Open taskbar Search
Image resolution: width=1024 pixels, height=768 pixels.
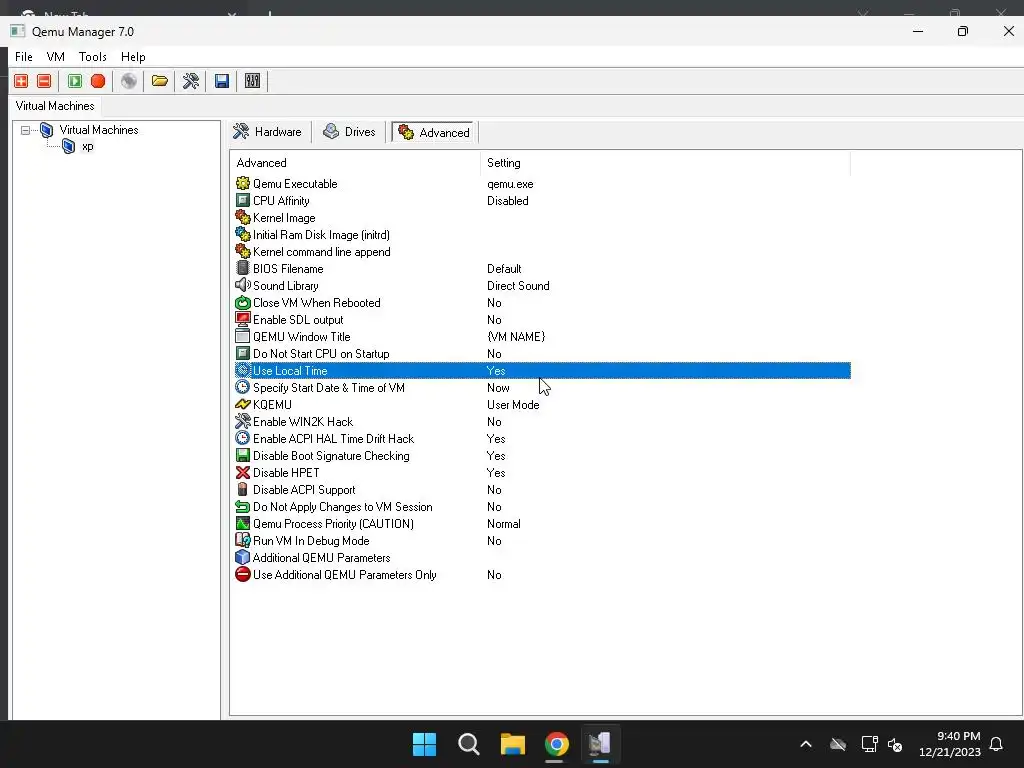[468, 744]
